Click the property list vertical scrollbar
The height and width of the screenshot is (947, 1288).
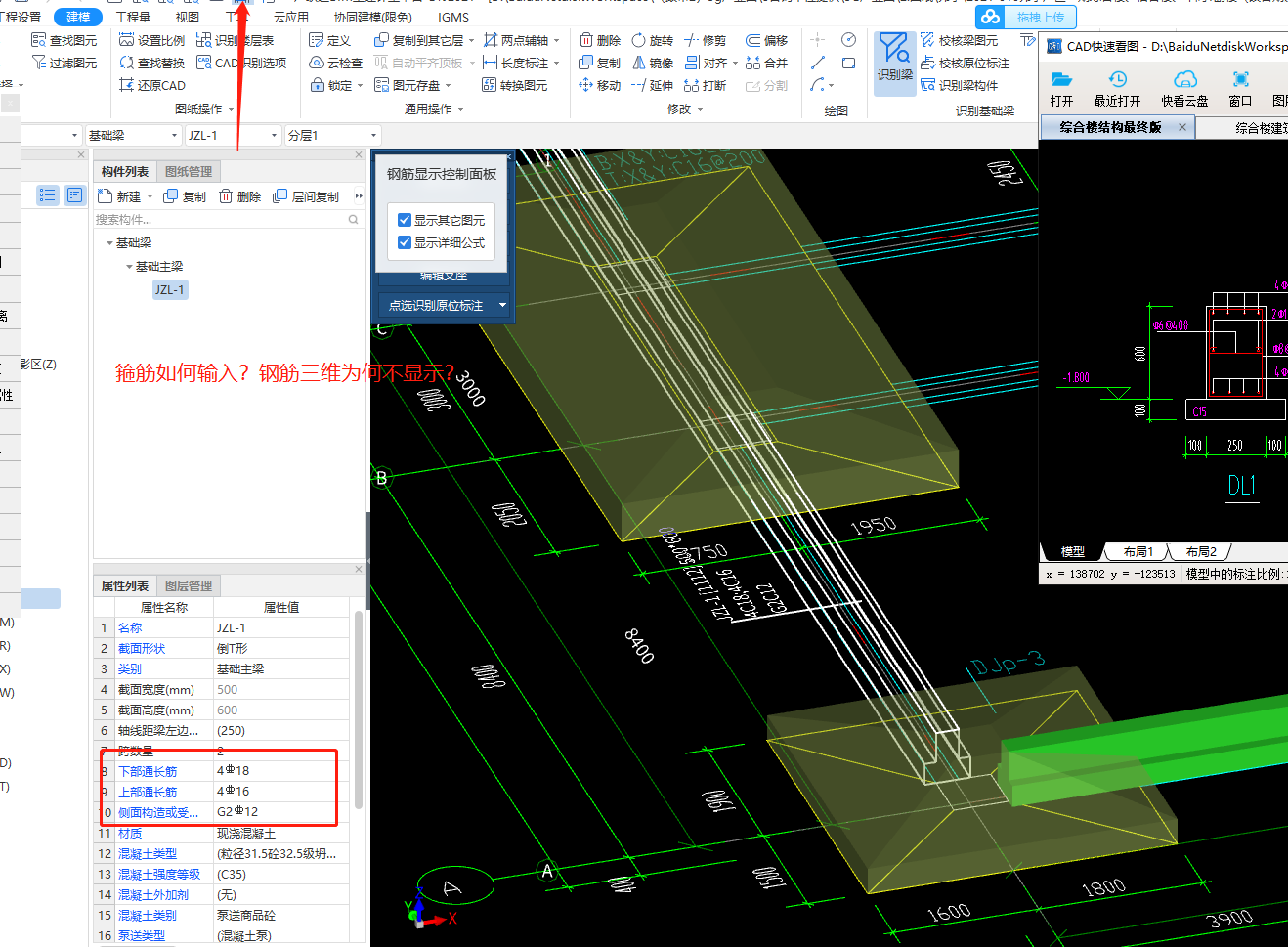[x=358, y=710]
